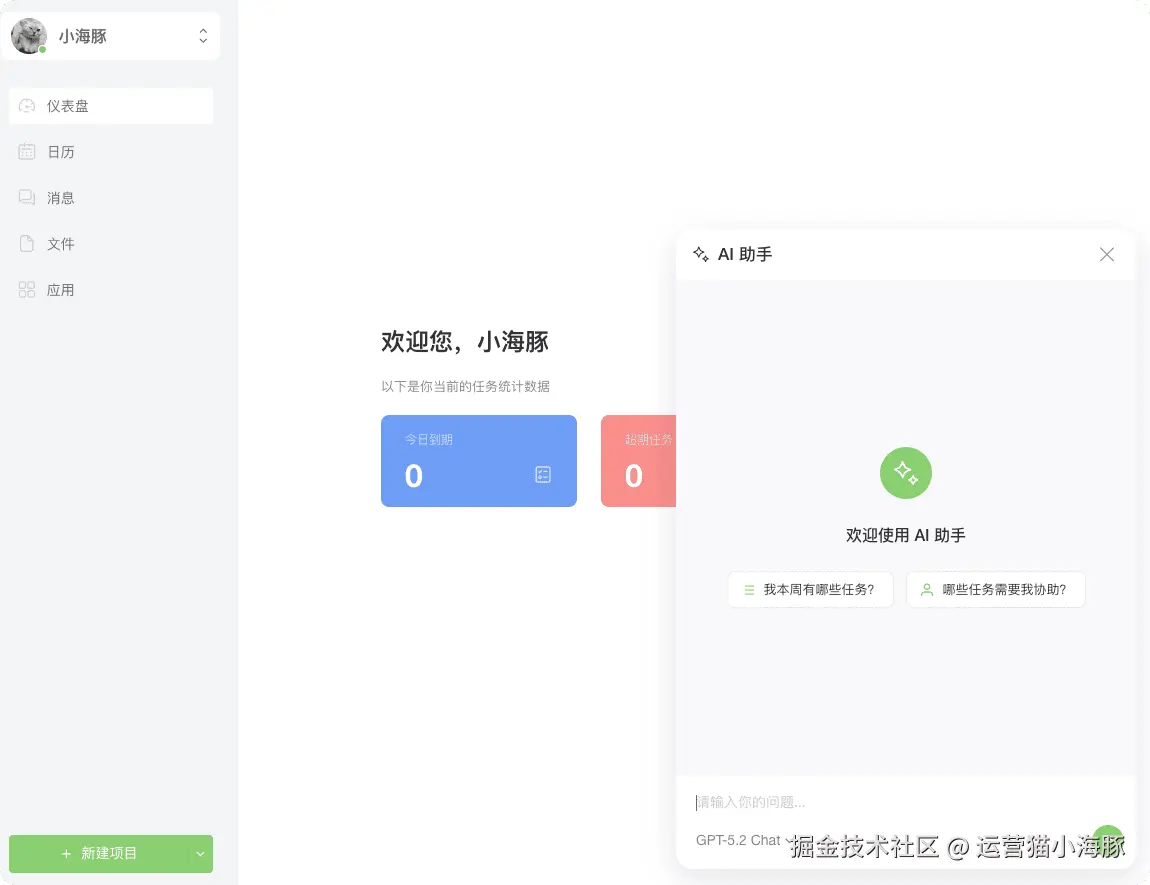Click the sparkle icon in AI 助手 header
1150x885 pixels.
pyautogui.click(x=701, y=254)
